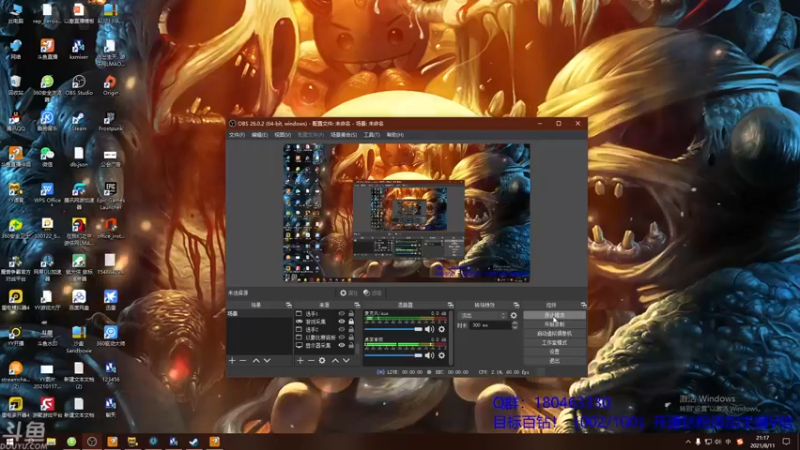Viewport: 800px width, 450px height.
Task: Click the start virtual camera button
Action: point(554,334)
